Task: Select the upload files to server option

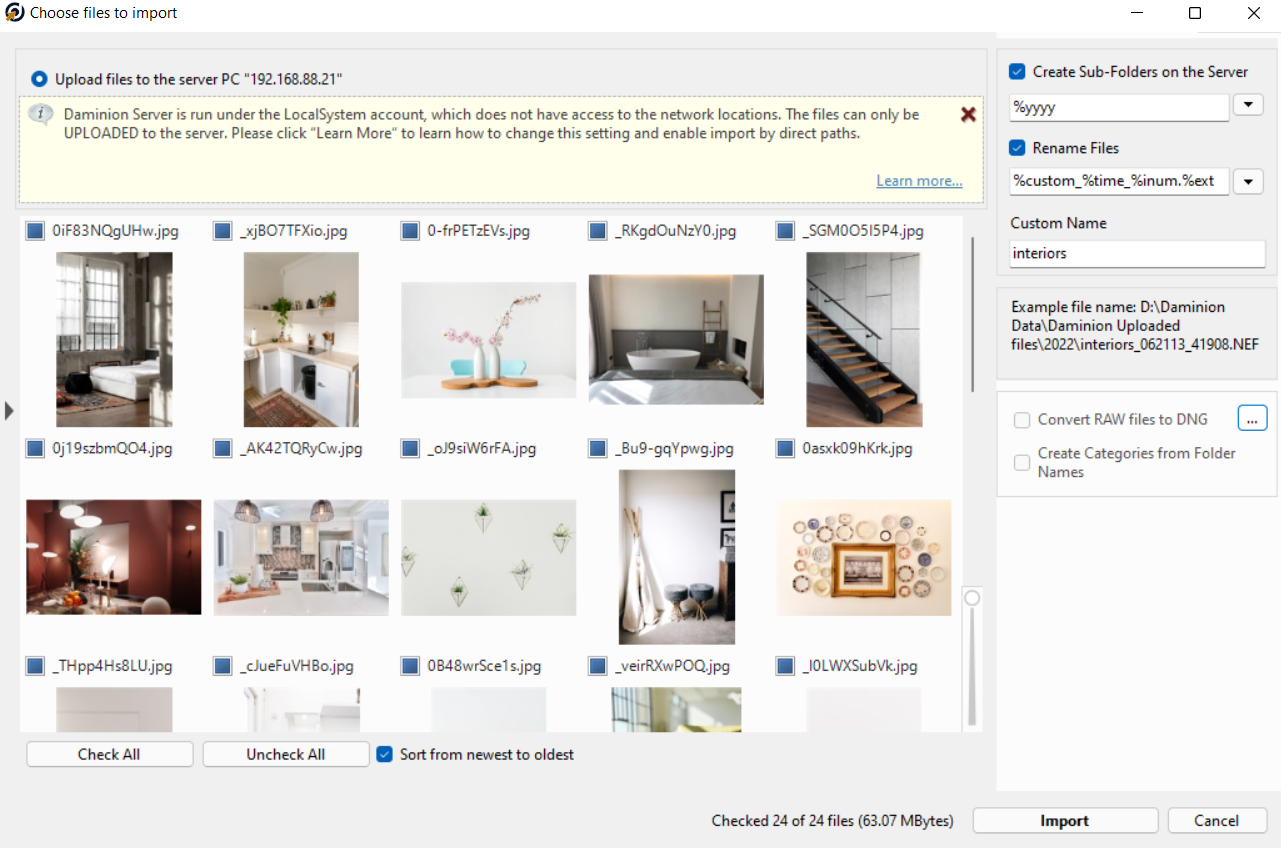Action: [x=39, y=78]
